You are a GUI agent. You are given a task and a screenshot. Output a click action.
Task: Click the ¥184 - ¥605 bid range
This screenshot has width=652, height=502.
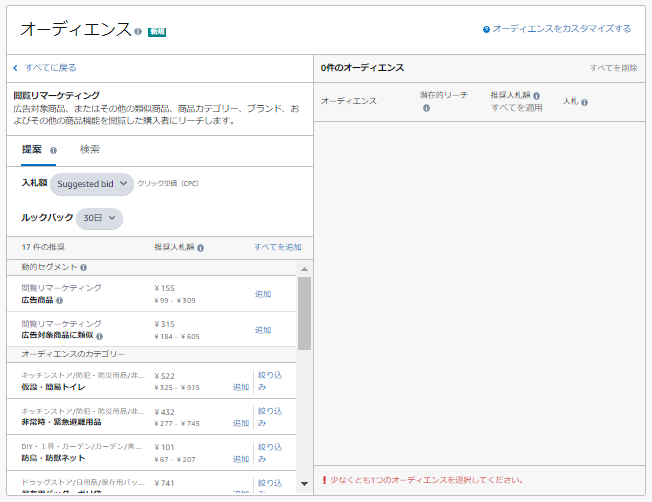177,336
